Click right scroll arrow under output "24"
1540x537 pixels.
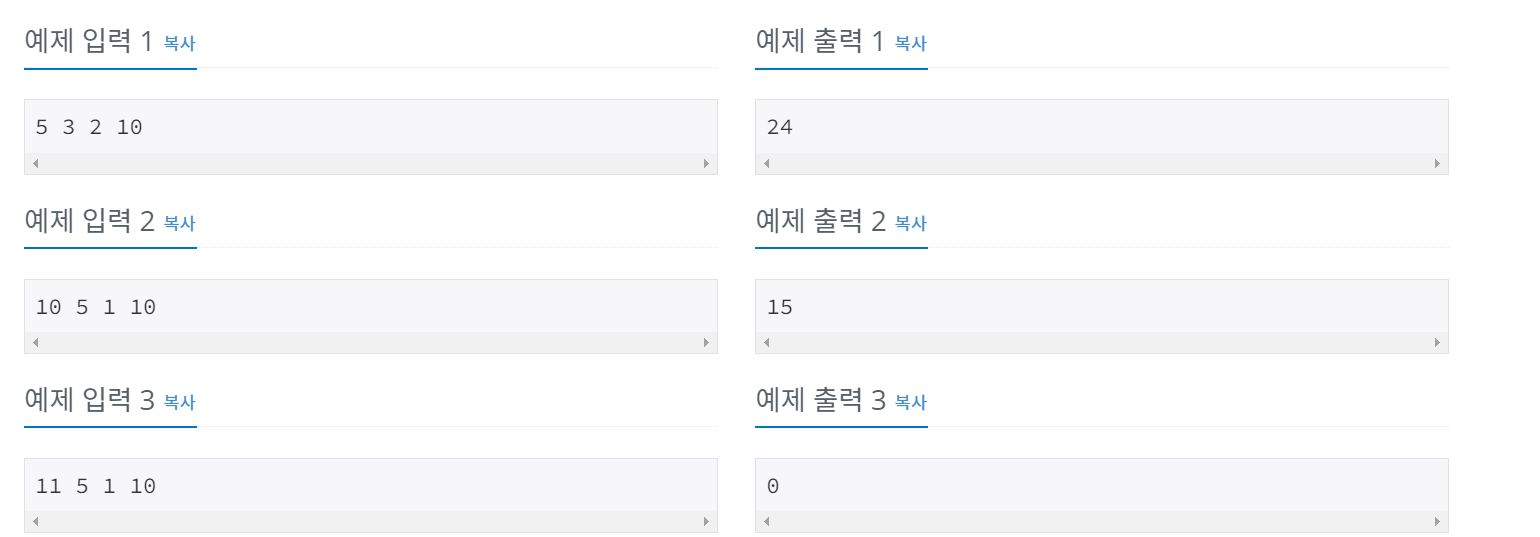coord(1437,163)
